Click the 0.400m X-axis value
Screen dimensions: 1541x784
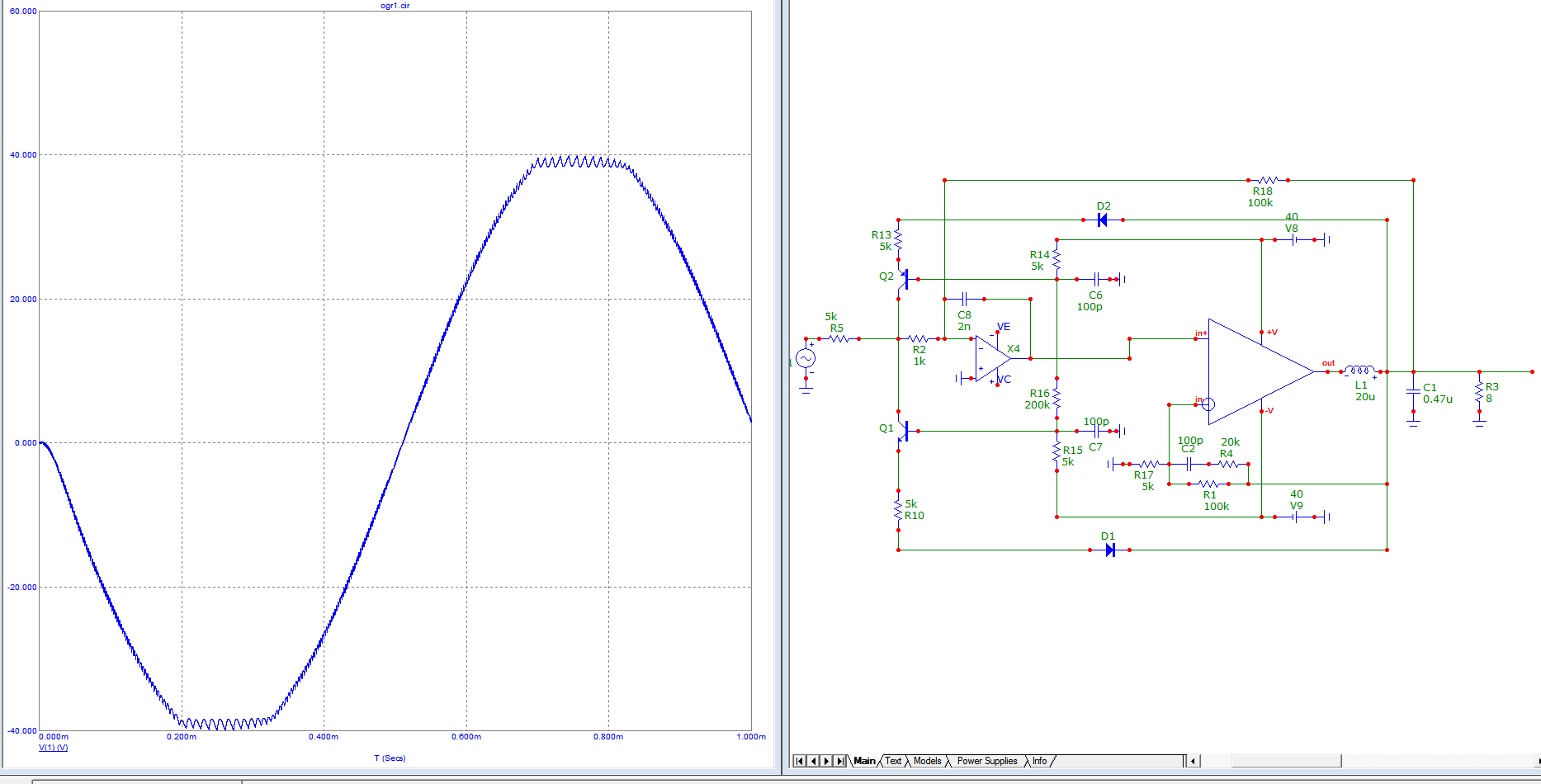tap(324, 736)
